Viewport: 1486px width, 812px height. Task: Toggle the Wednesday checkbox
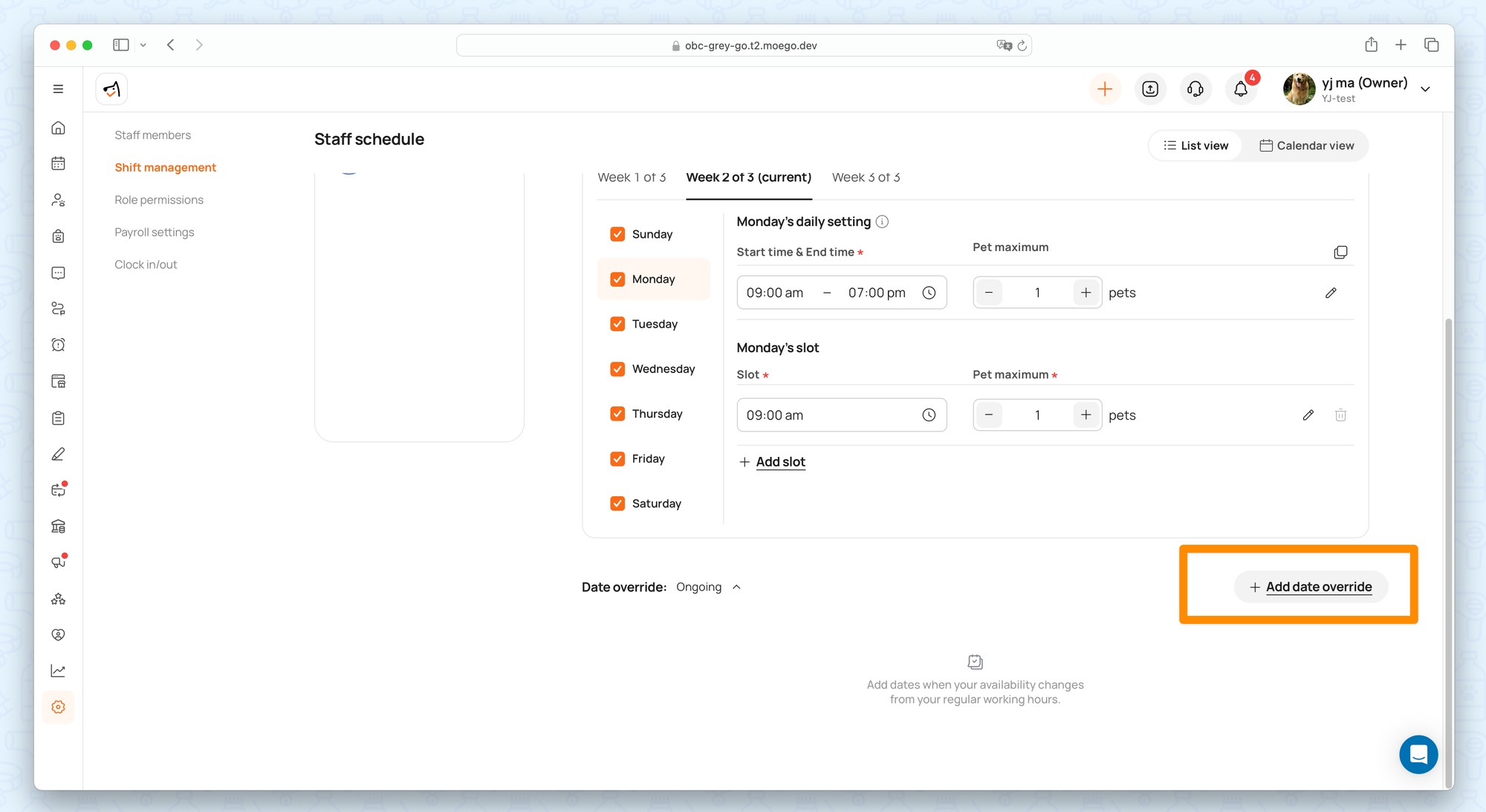click(x=617, y=369)
